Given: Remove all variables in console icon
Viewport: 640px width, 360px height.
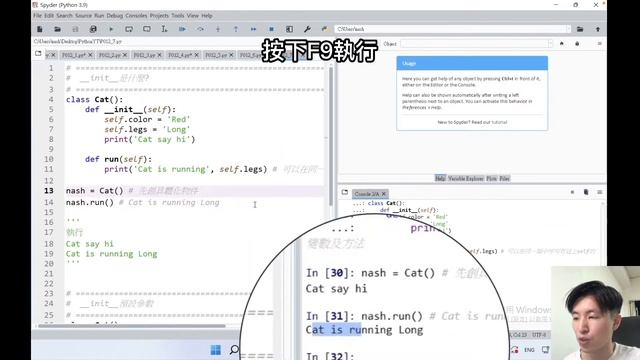Looking at the screenshot, I should pyautogui.click(x=586, y=192).
